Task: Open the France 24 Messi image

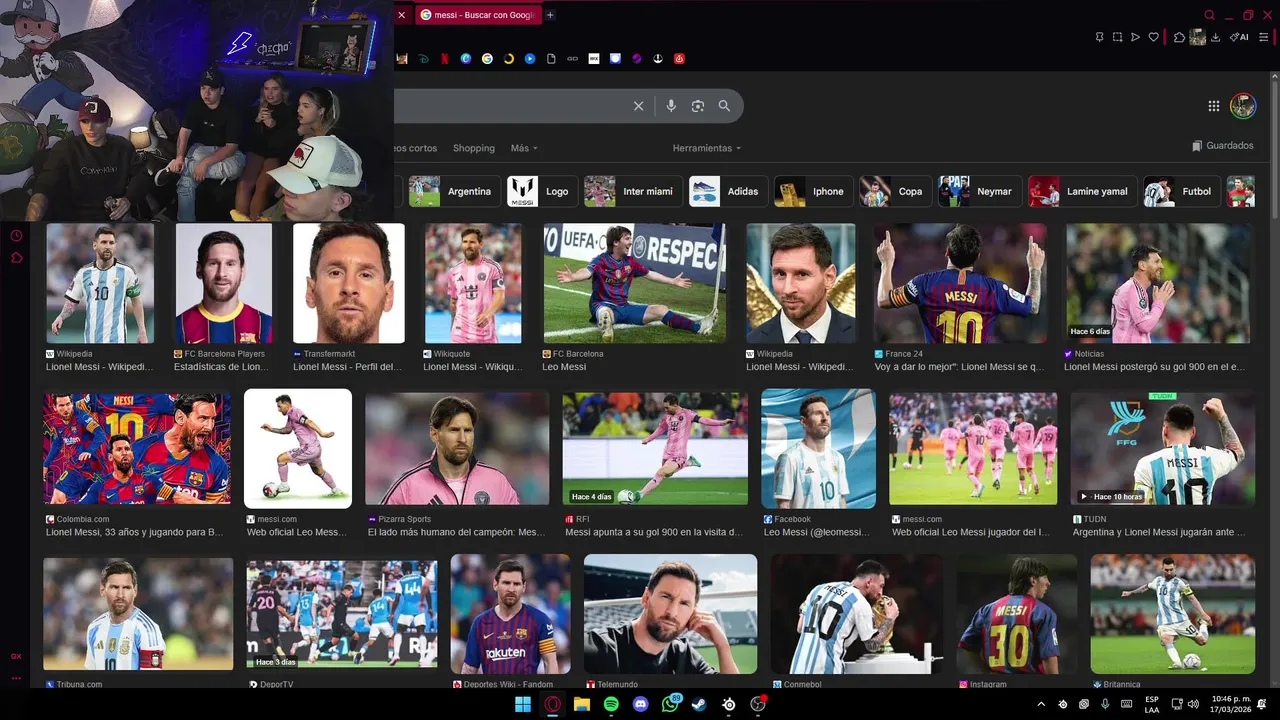Action: pos(960,283)
